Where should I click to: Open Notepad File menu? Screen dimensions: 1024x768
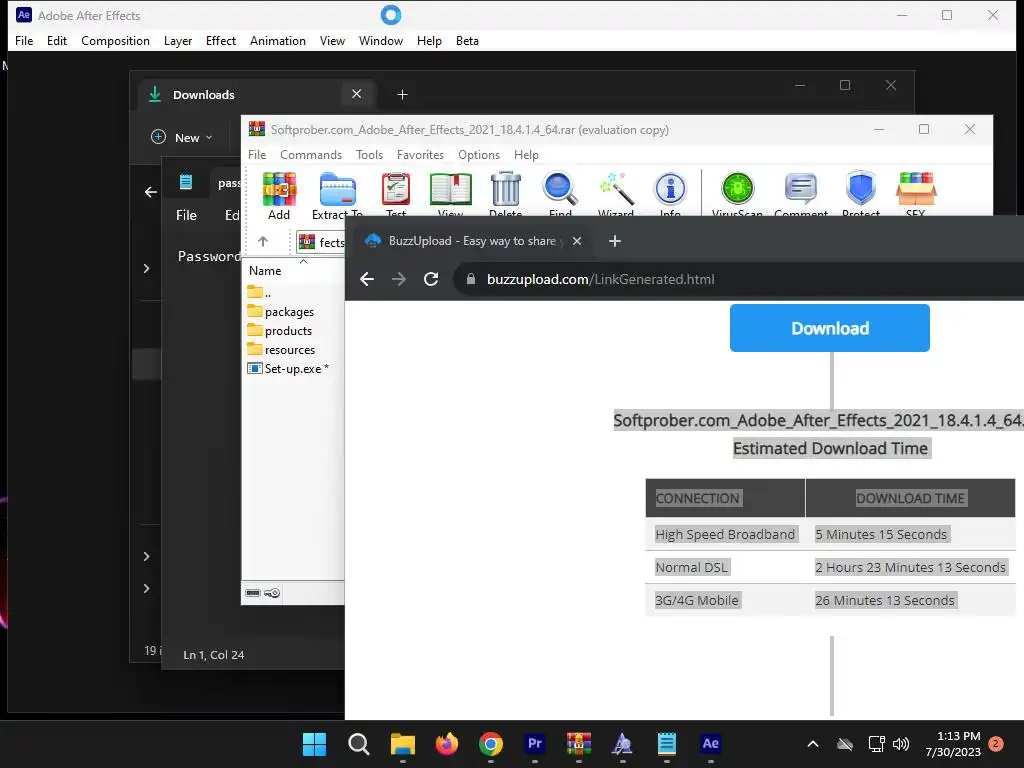click(x=186, y=215)
